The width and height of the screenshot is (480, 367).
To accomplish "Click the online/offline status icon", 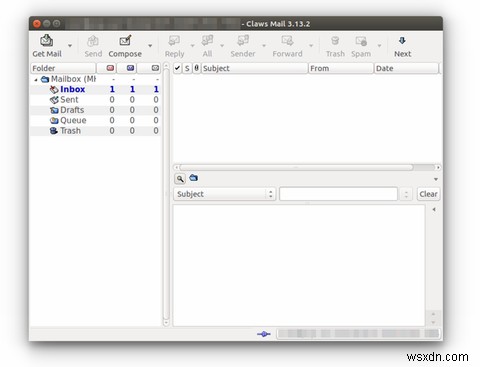I will (264, 334).
